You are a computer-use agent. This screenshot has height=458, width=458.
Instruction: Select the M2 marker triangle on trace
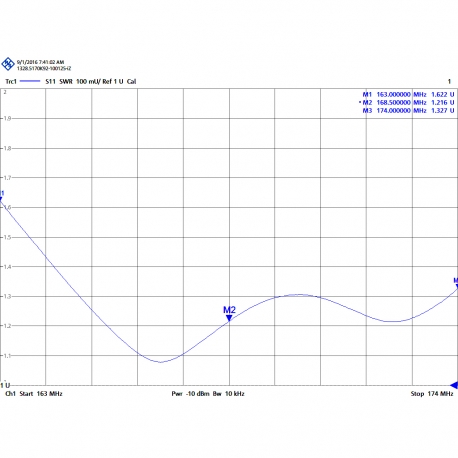tap(229, 318)
